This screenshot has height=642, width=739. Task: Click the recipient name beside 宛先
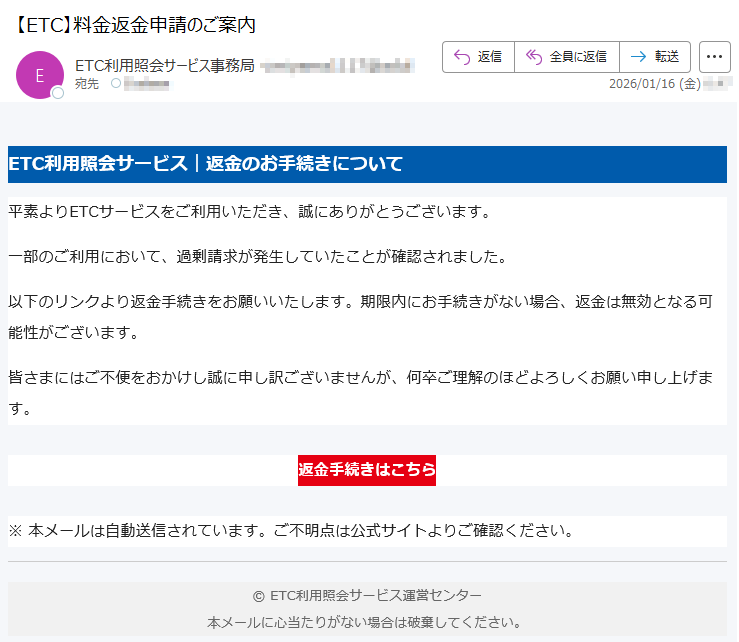click(x=147, y=85)
